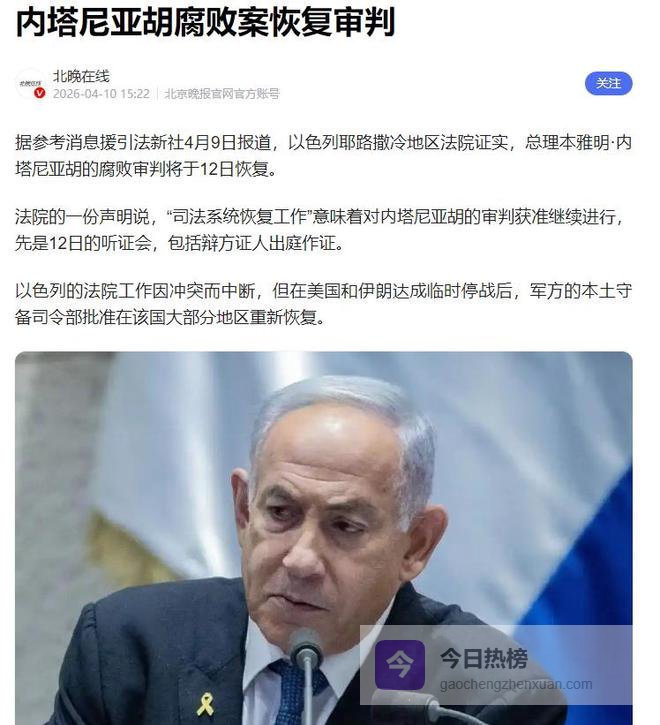Click the headline 内塔尼亚胡腐败案恢复审判
The height and width of the screenshot is (725, 660).
205,22
